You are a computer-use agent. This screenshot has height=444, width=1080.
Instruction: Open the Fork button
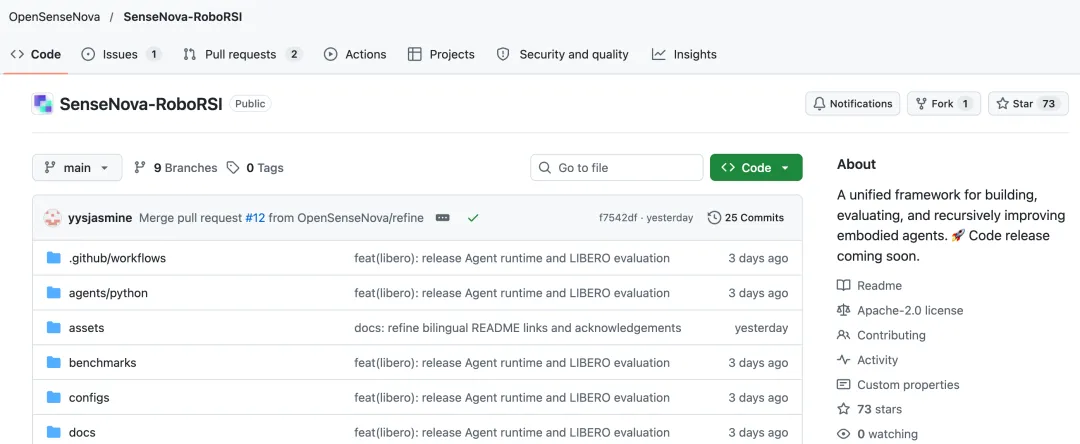tap(944, 104)
